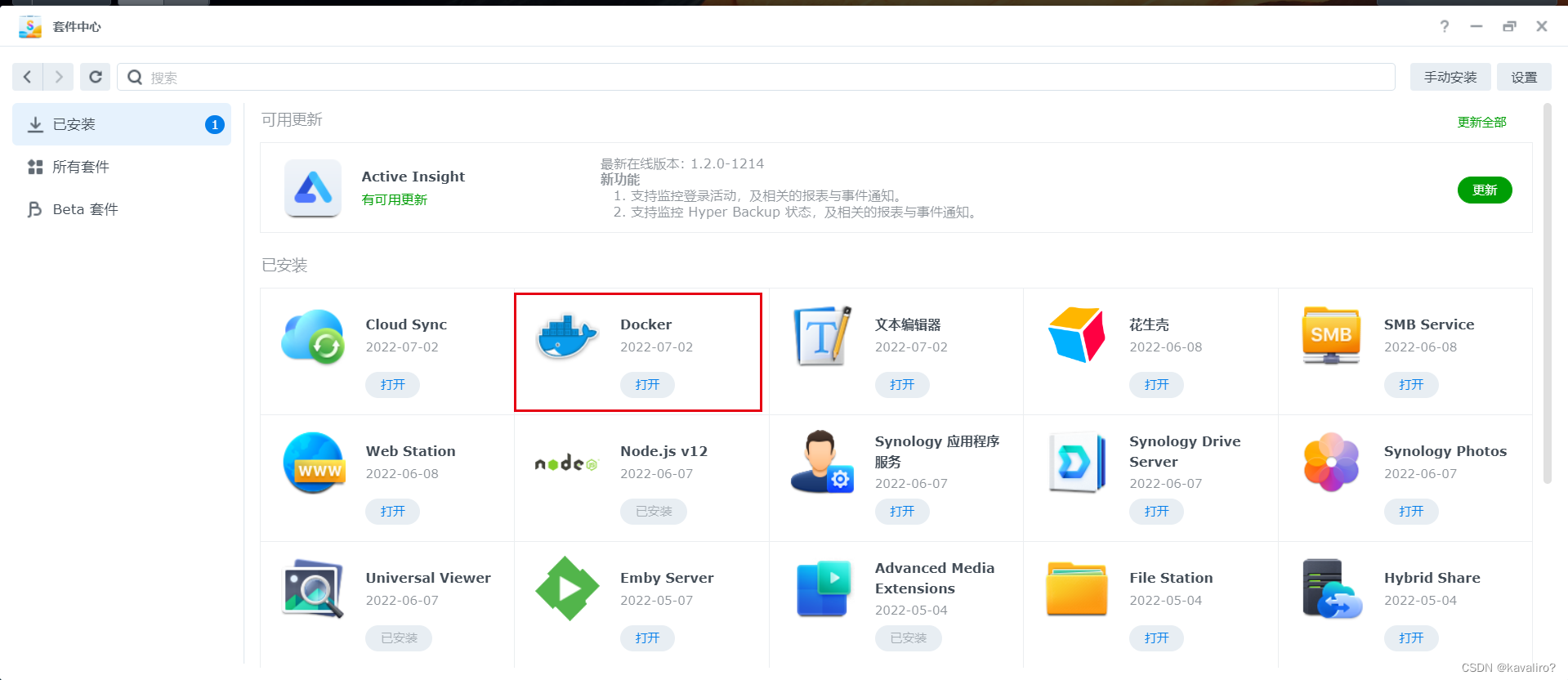Click the 更新全部 link
The image size is (1568, 680).
click(1481, 122)
